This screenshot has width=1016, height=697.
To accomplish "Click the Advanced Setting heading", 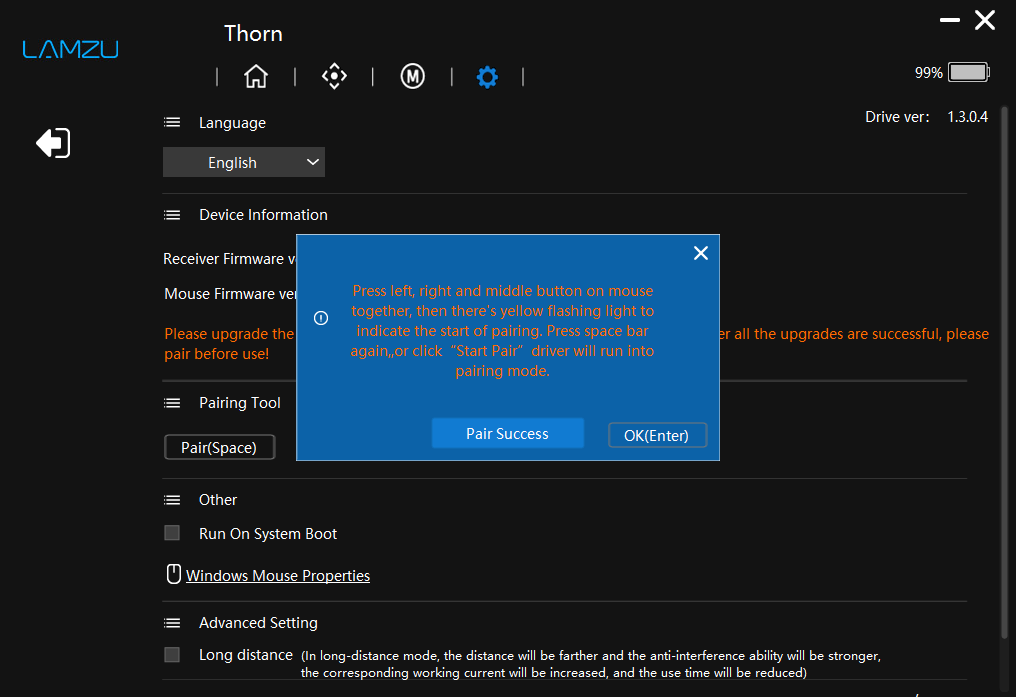I will coord(258,623).
